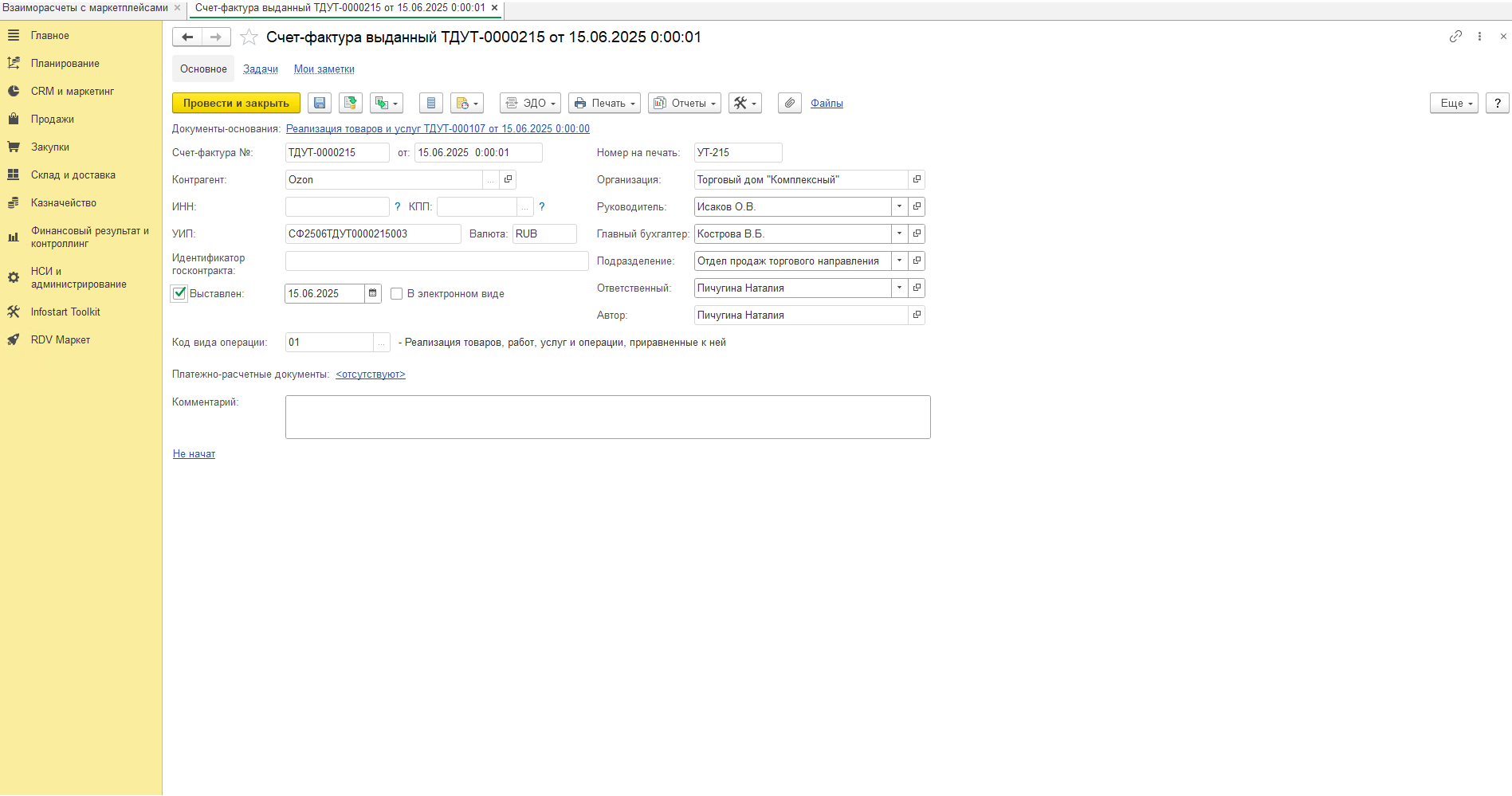Open the Продажи section
This screenshot has width=1512, height=796.
[x=53, y=120]
